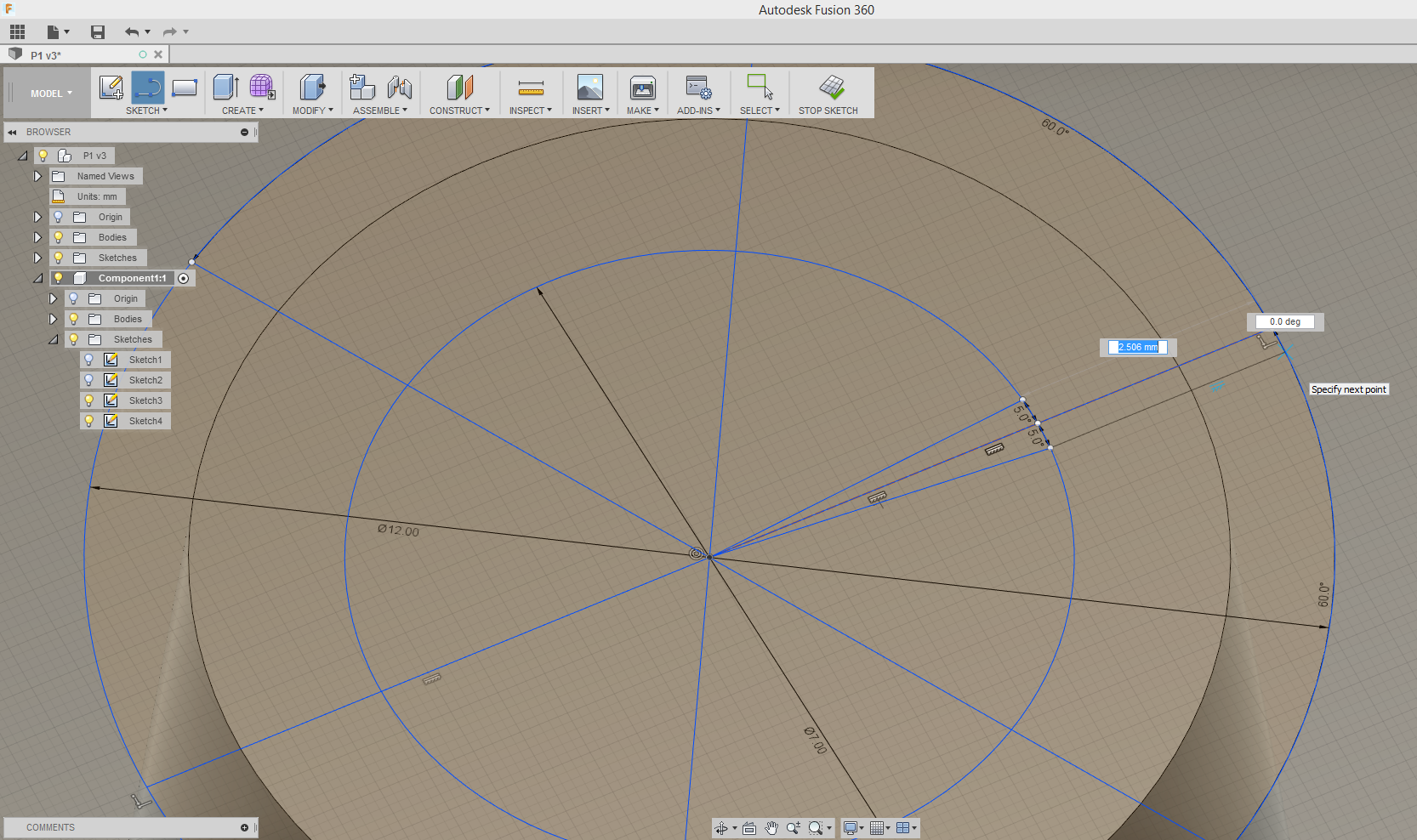The height and width of the screenshot is (840, 1417).
Task: Click the Measure ruler Inspect icon
Action: pos(531,88)
